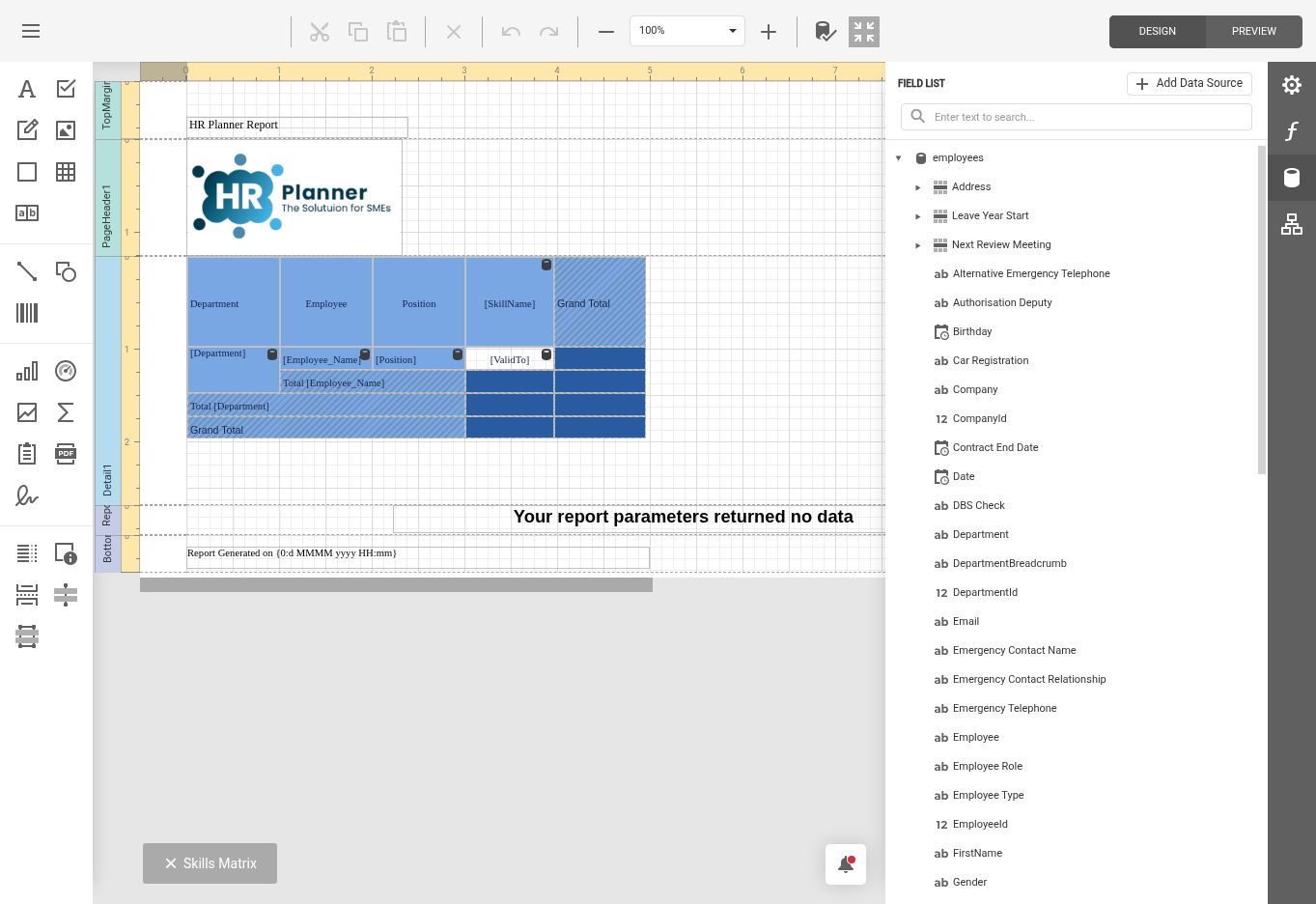Open the zoom level dropdown
The width and height of the screenshot is (1316, 904).
coord(733,31)
